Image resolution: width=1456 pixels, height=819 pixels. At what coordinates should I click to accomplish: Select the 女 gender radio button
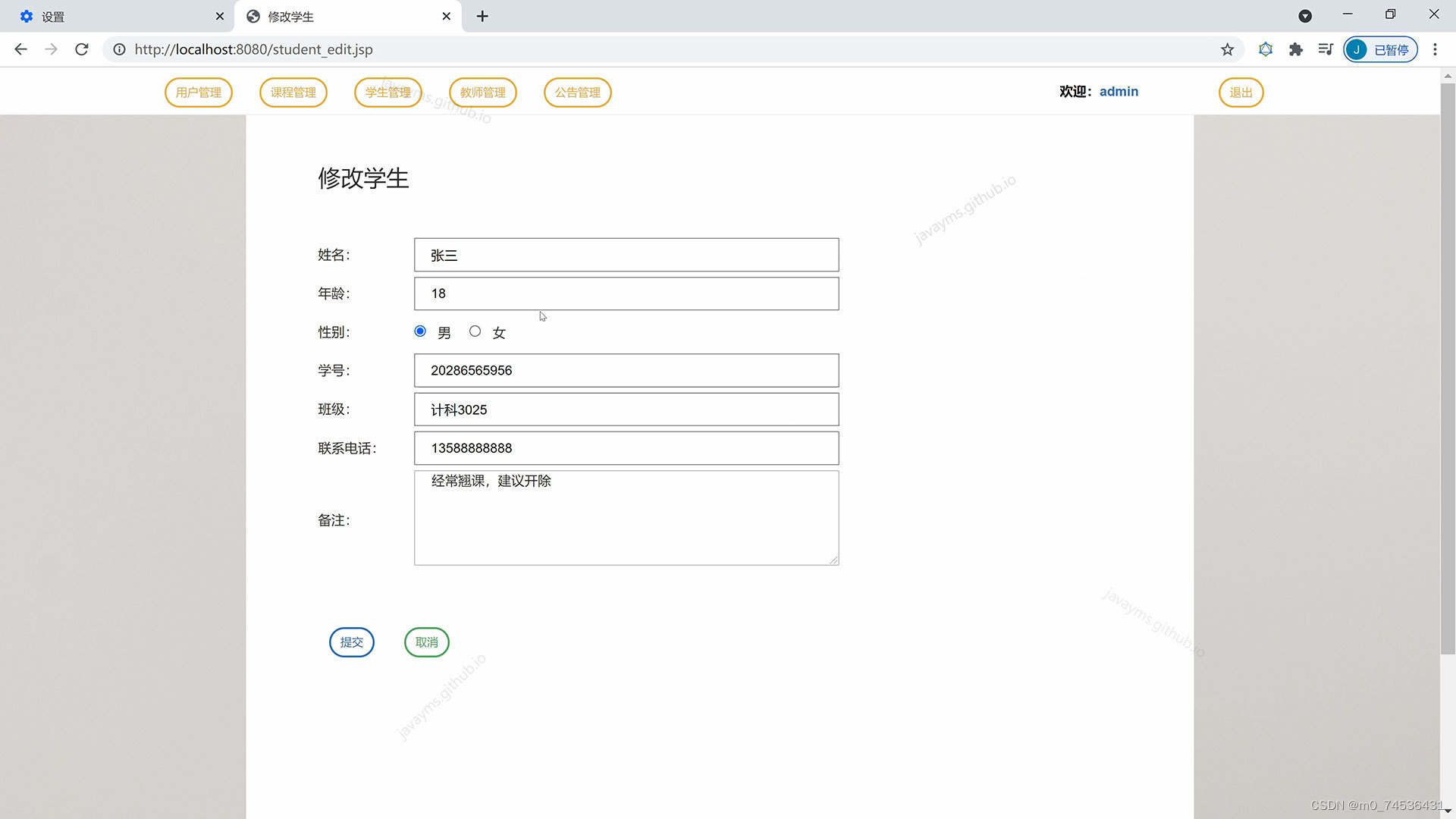475,331
